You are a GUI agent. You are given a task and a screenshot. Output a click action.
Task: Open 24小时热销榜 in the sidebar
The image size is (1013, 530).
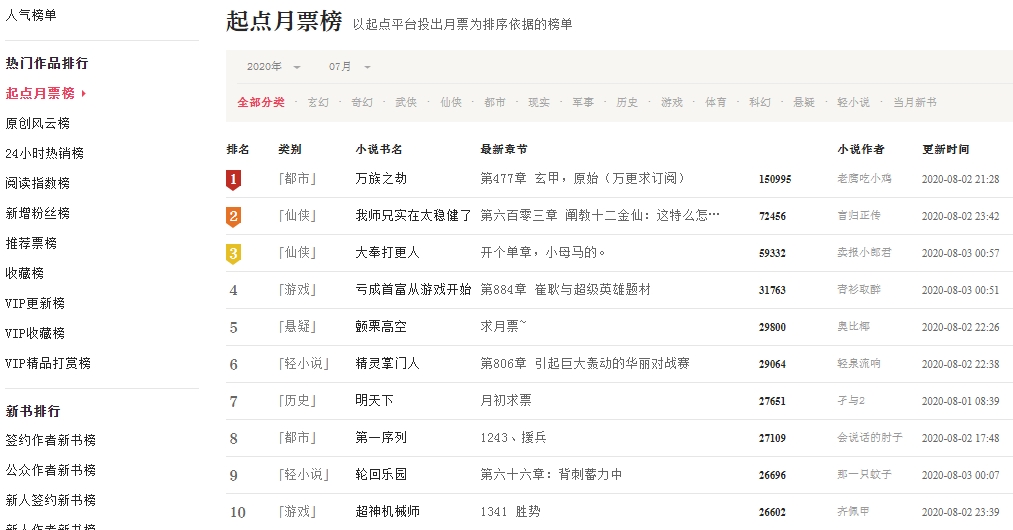point(44,154)
